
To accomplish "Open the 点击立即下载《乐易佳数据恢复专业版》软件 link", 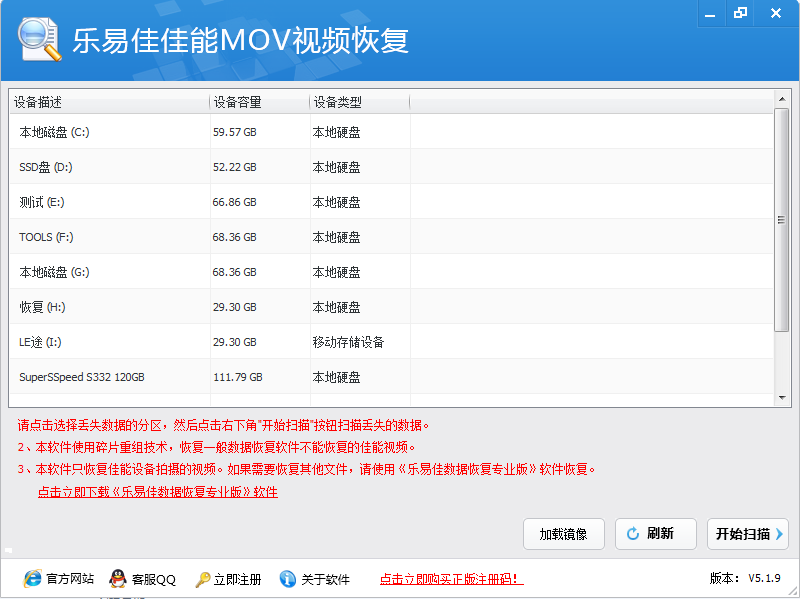I will tap(158, 492).
